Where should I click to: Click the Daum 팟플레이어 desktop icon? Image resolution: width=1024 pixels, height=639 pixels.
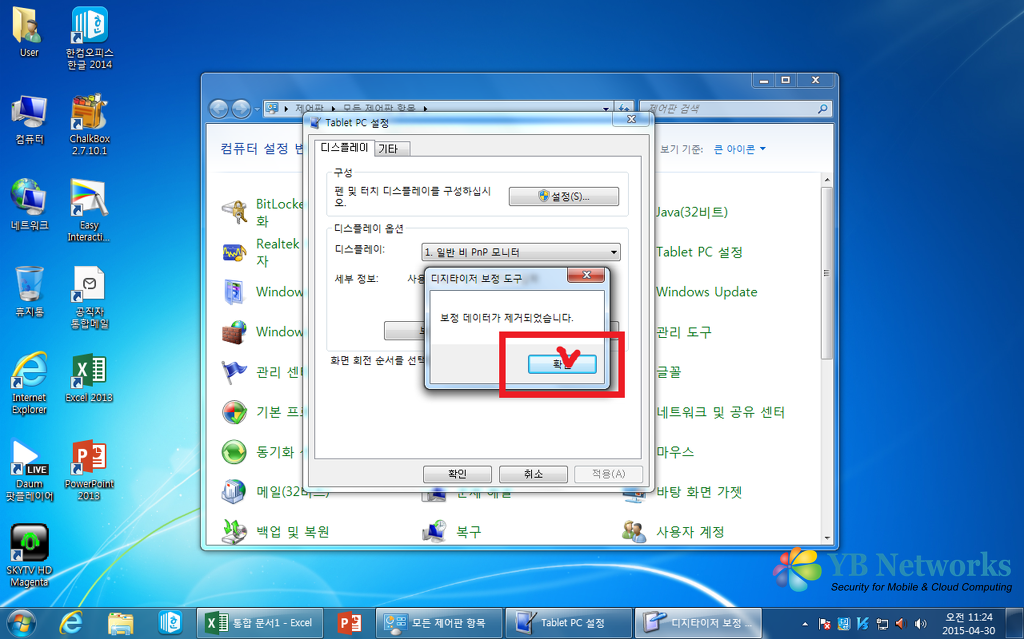29,470
